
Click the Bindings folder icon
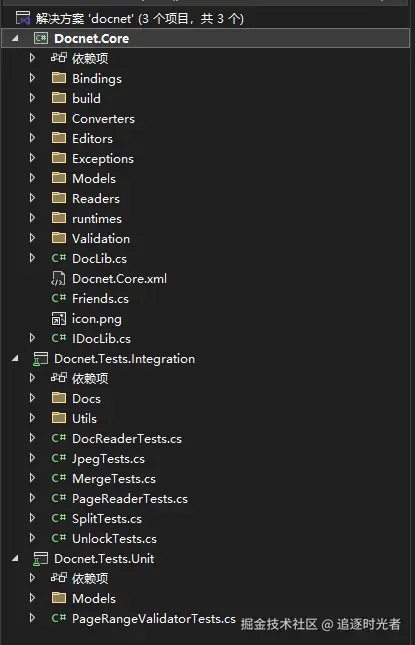(59, 78)
